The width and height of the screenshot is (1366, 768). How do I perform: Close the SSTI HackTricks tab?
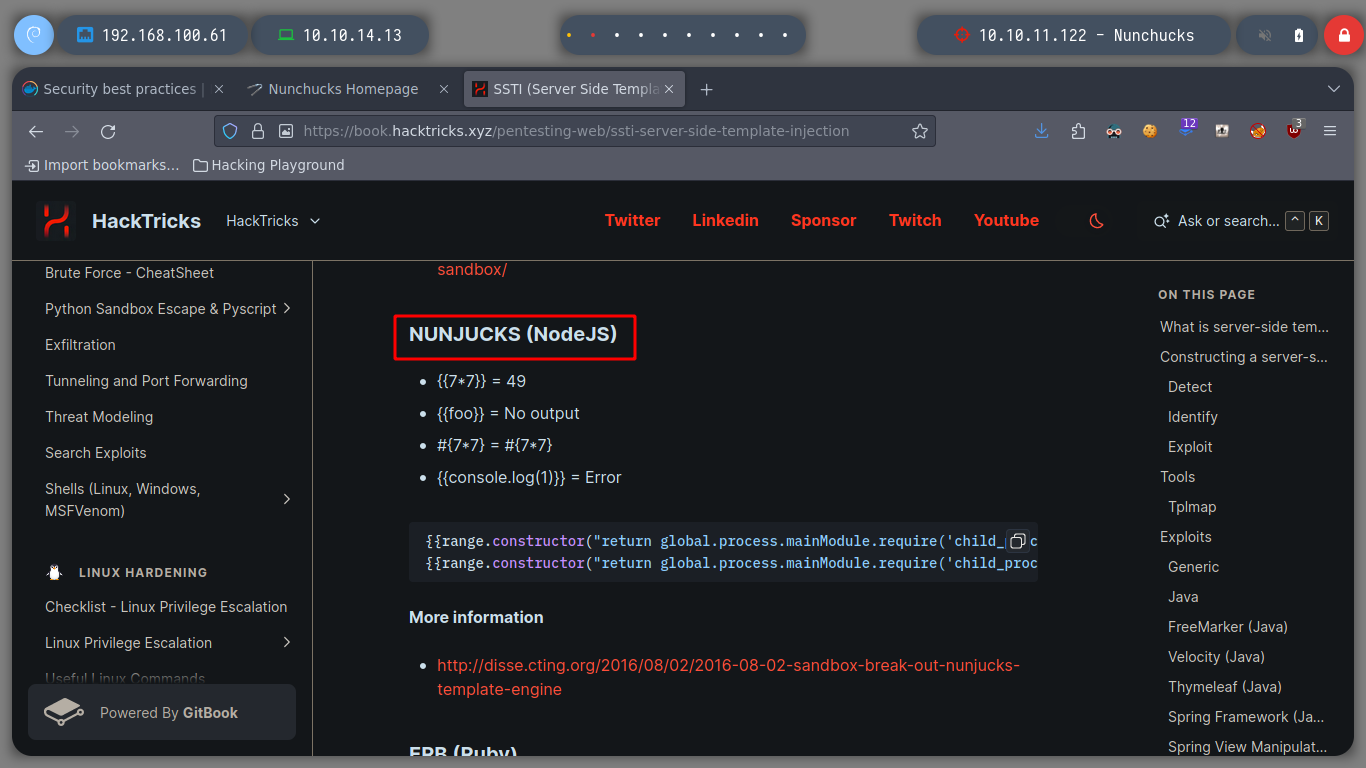669,89
